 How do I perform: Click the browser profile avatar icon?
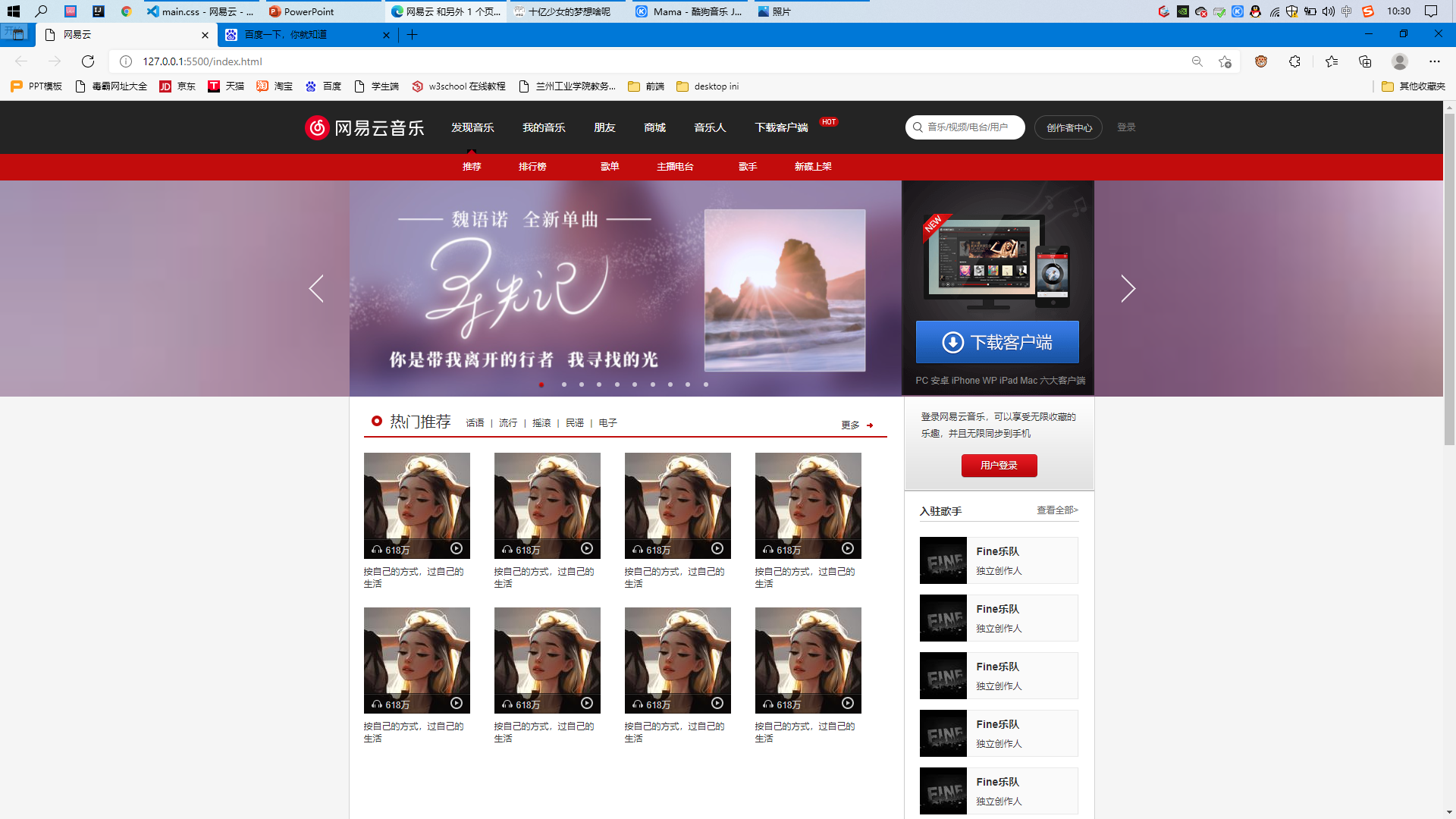[x=1400, y=61]
